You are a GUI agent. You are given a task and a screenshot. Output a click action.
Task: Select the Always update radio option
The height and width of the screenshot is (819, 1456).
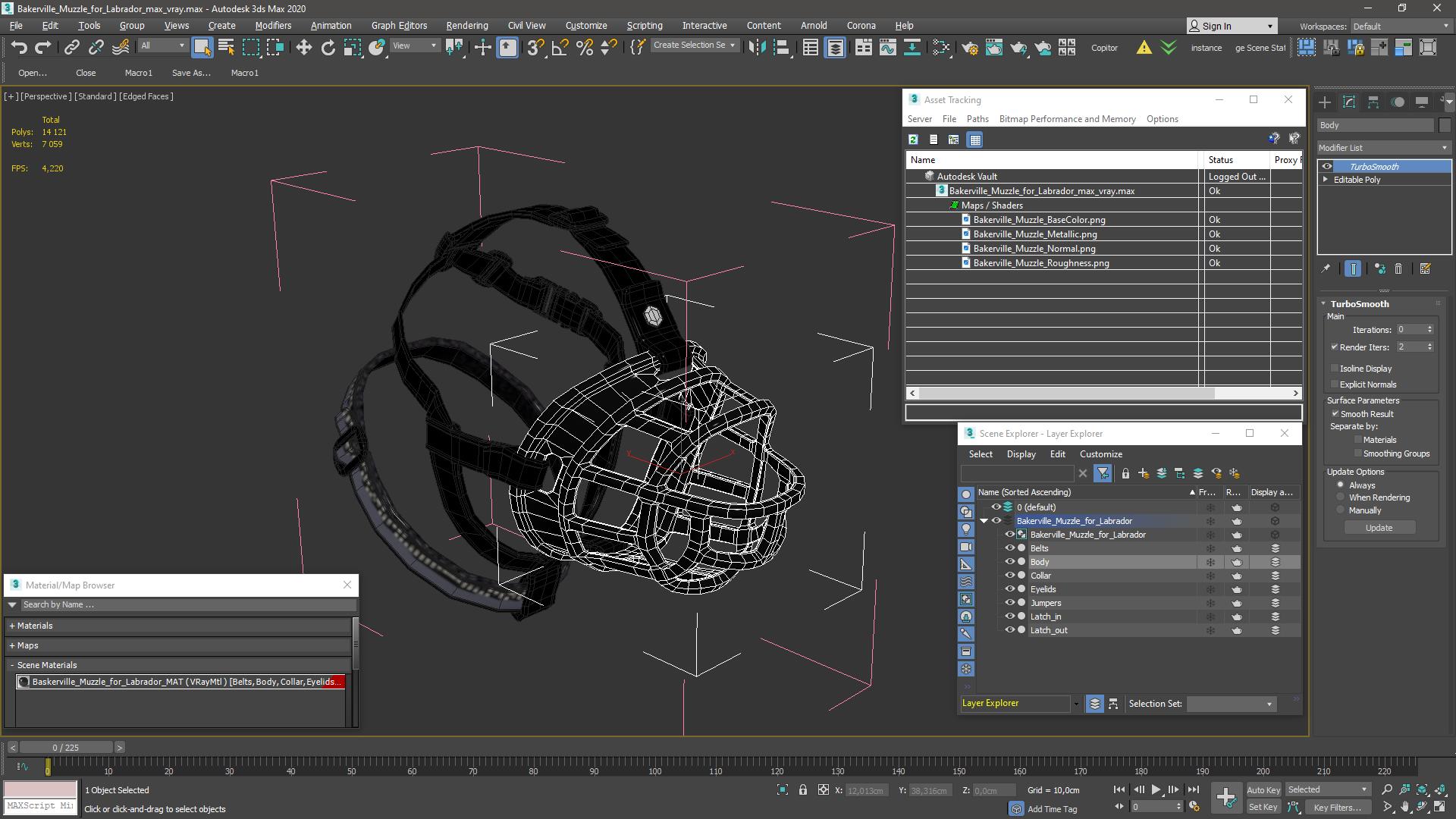tap(1341, 485)
